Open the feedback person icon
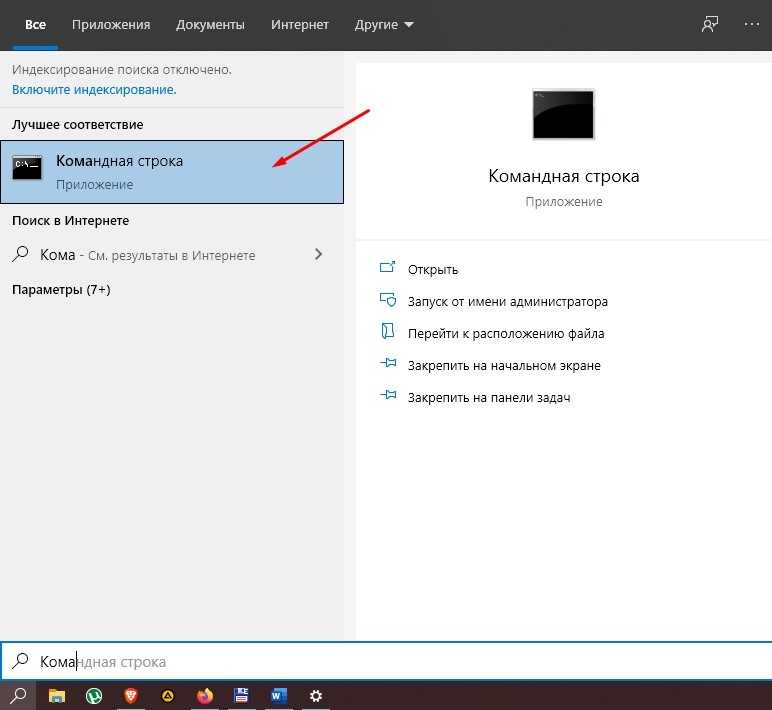772x710 pixels. coord(709,24)
